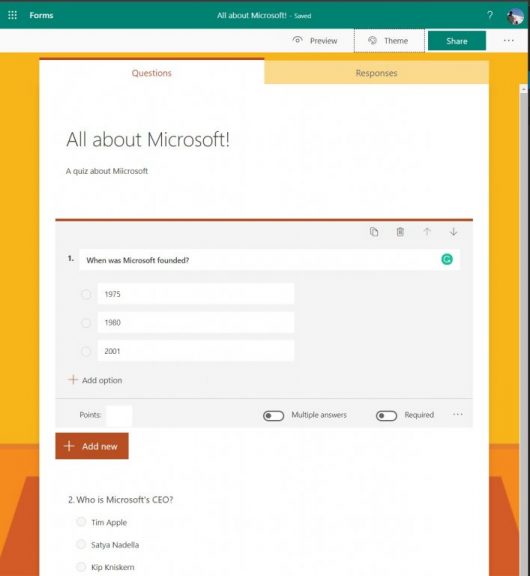Screen dimensions: 530x576
Task: Click the Forms home link
Action: (x=41, y=15)
